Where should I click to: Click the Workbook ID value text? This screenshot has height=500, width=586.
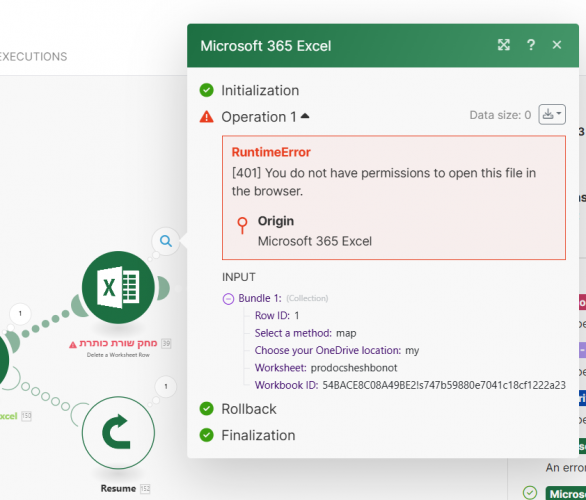444,385
